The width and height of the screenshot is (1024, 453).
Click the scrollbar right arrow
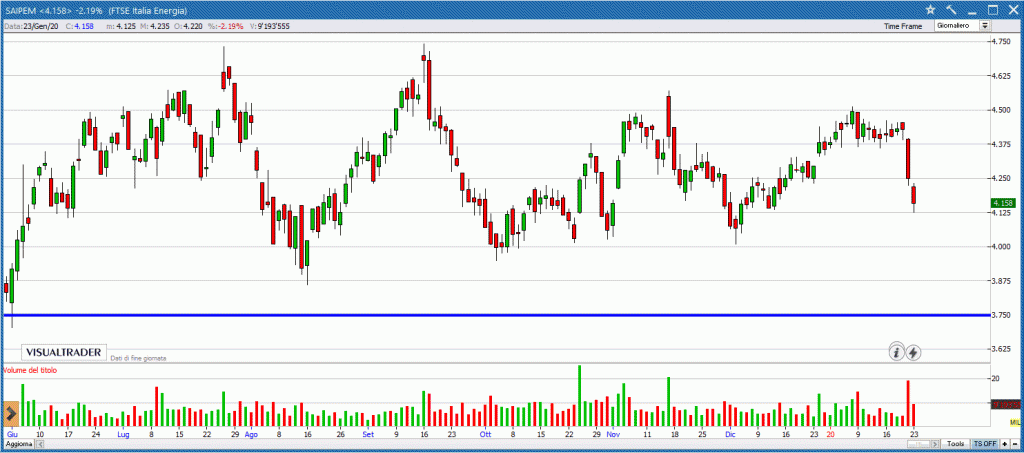935,444
